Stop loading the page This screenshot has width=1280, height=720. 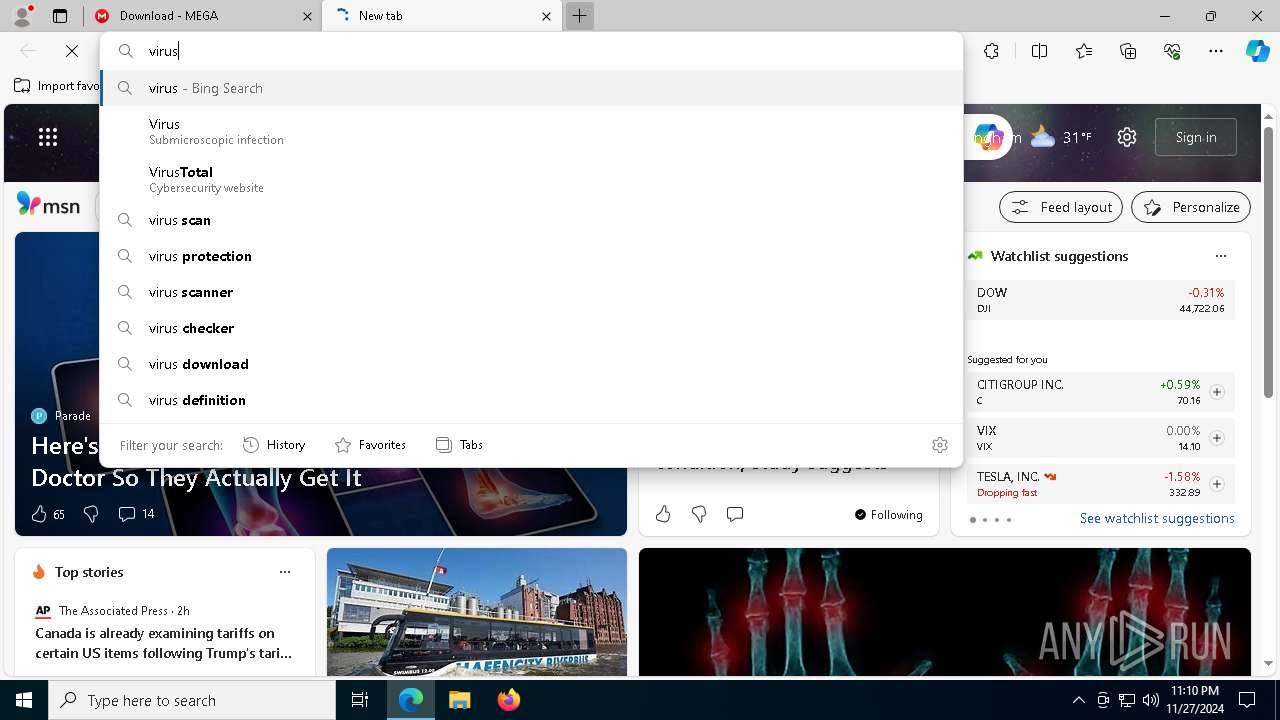[72, 51]
